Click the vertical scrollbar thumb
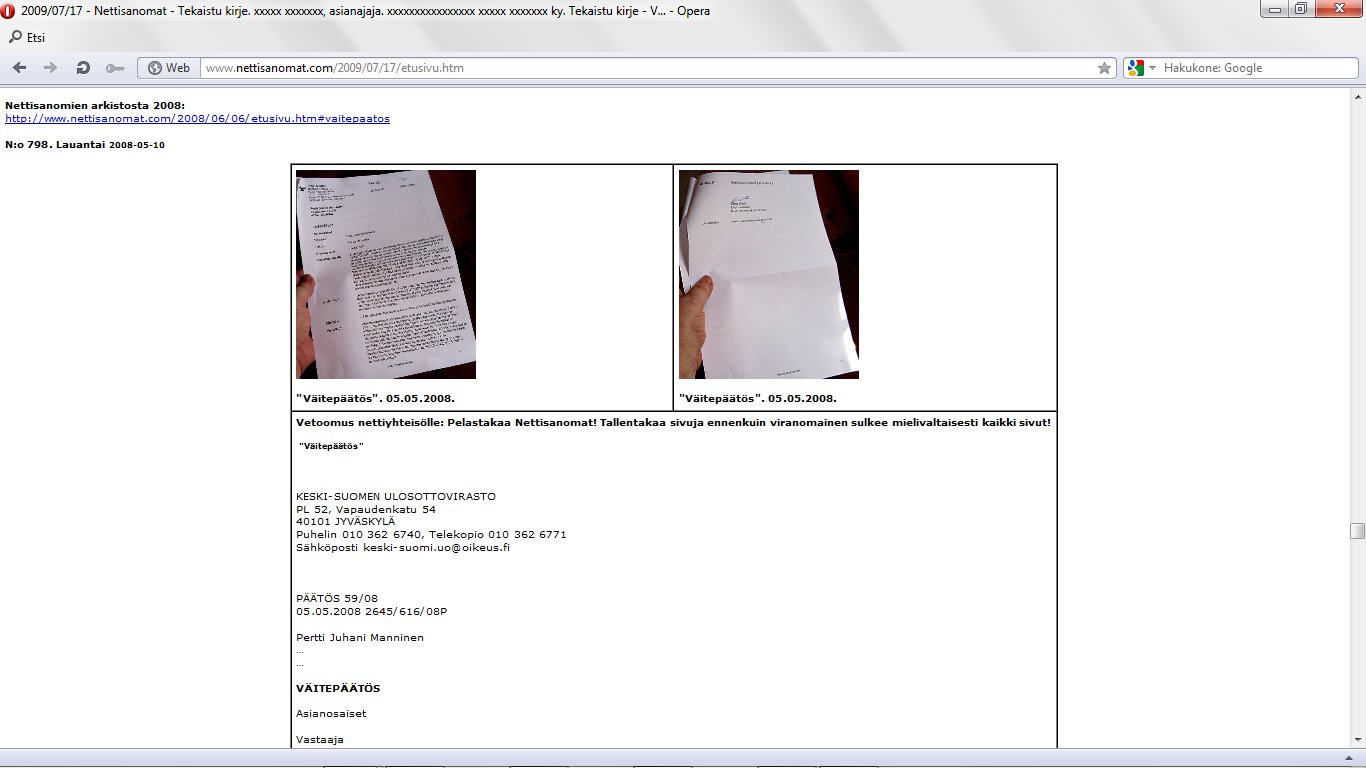The height and width of the screenshot is (768, 1366). [1357, 531]
